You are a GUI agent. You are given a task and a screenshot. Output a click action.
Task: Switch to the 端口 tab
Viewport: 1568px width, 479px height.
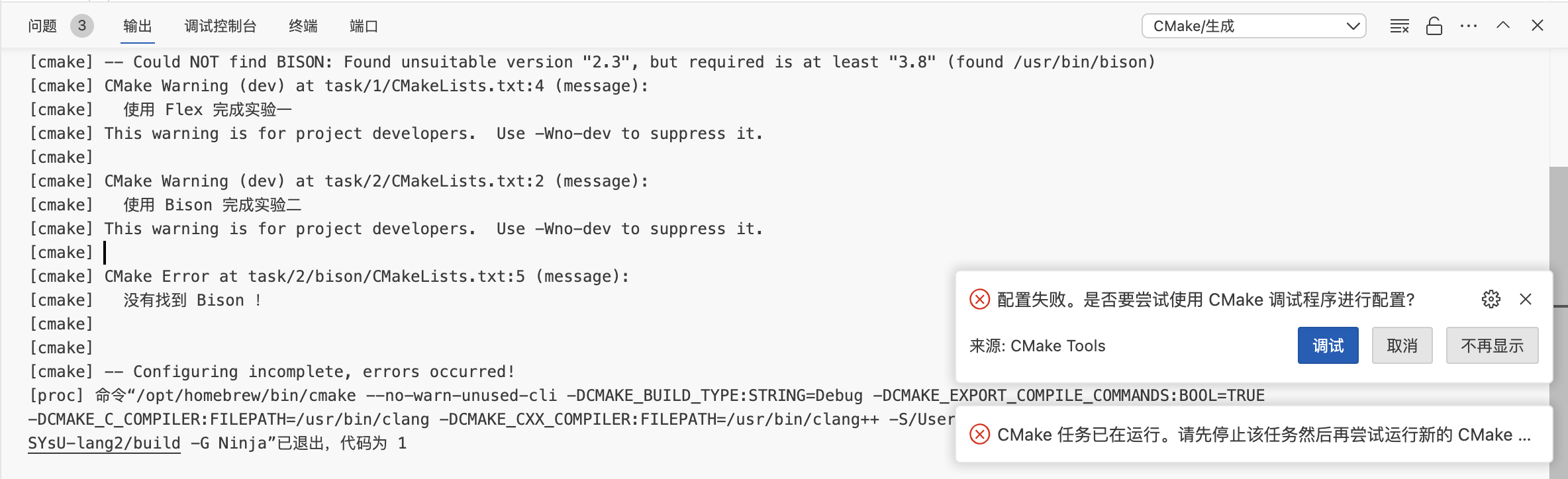365,26
